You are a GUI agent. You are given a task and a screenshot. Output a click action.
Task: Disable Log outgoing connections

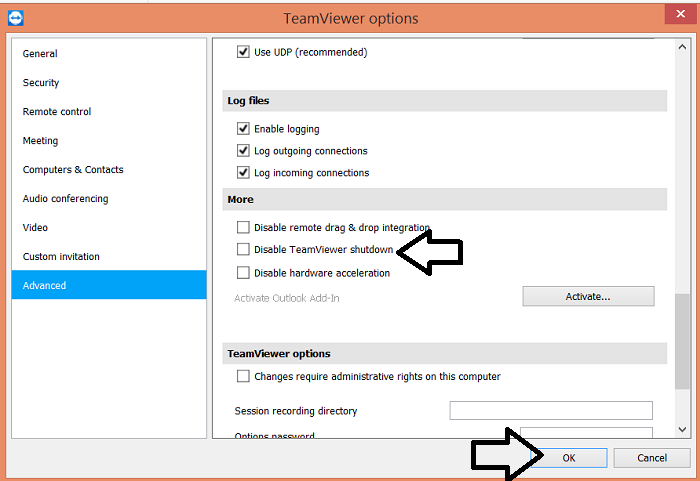click(243, 151)
